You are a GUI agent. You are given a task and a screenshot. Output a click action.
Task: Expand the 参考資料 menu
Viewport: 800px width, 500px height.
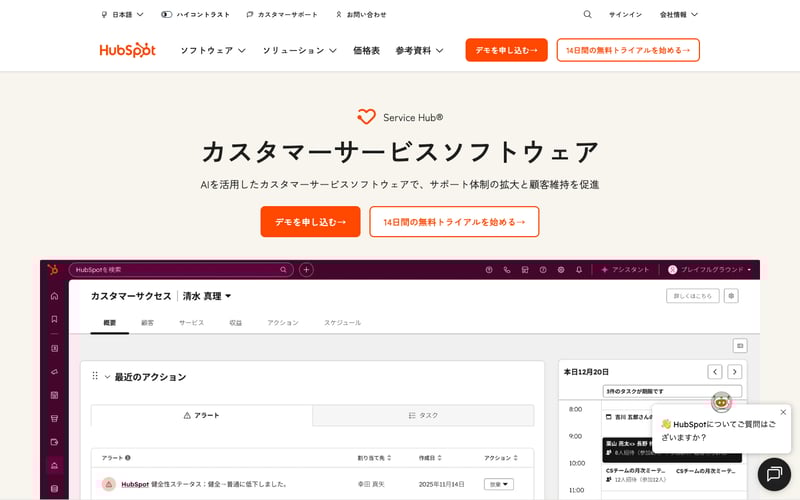tap(419, 50)
